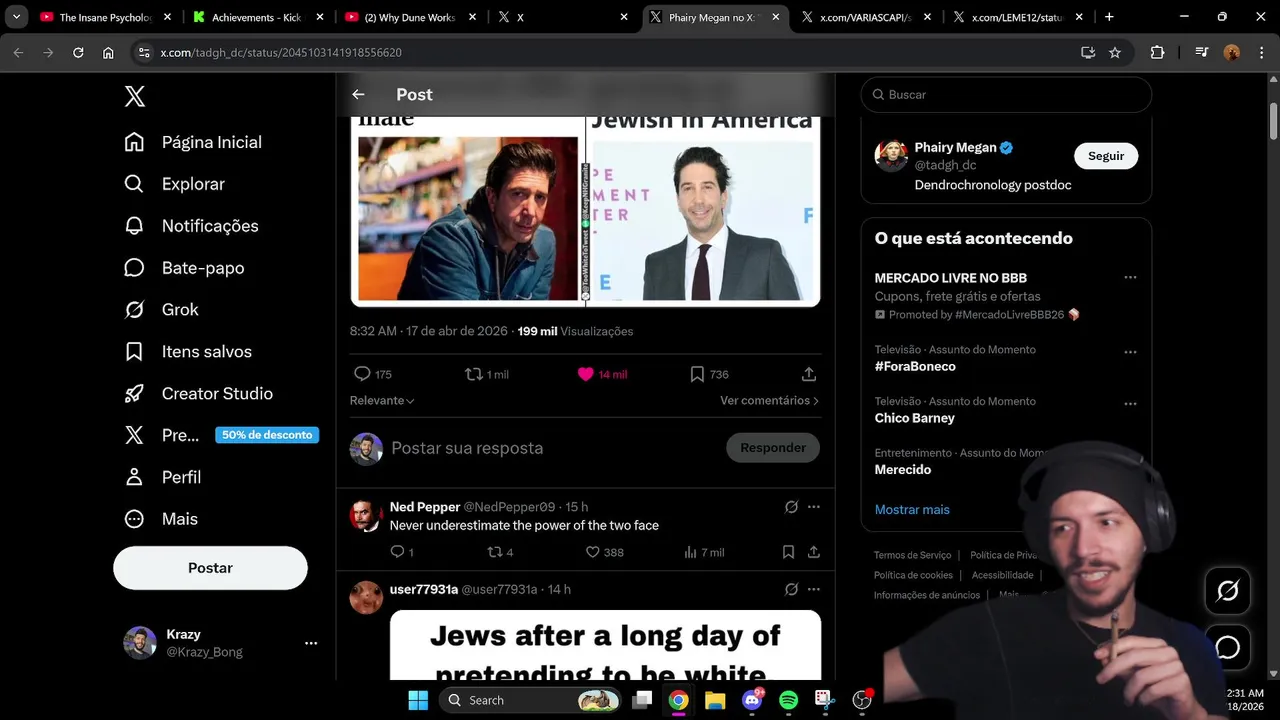Viewport: 1280px width, 720px height.
Task: Expand Relevante sort dropdown
Action: (x=382, y=400)
